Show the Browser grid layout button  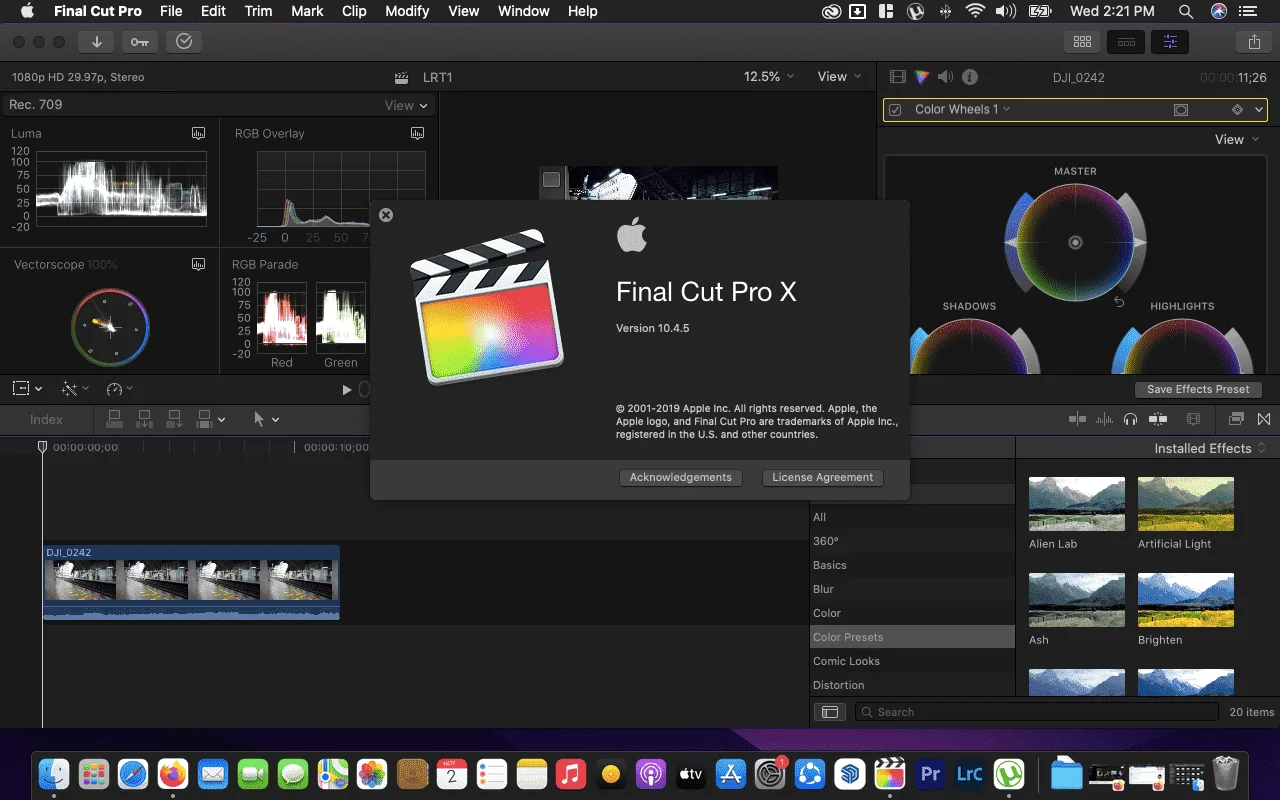(1082, 42)
